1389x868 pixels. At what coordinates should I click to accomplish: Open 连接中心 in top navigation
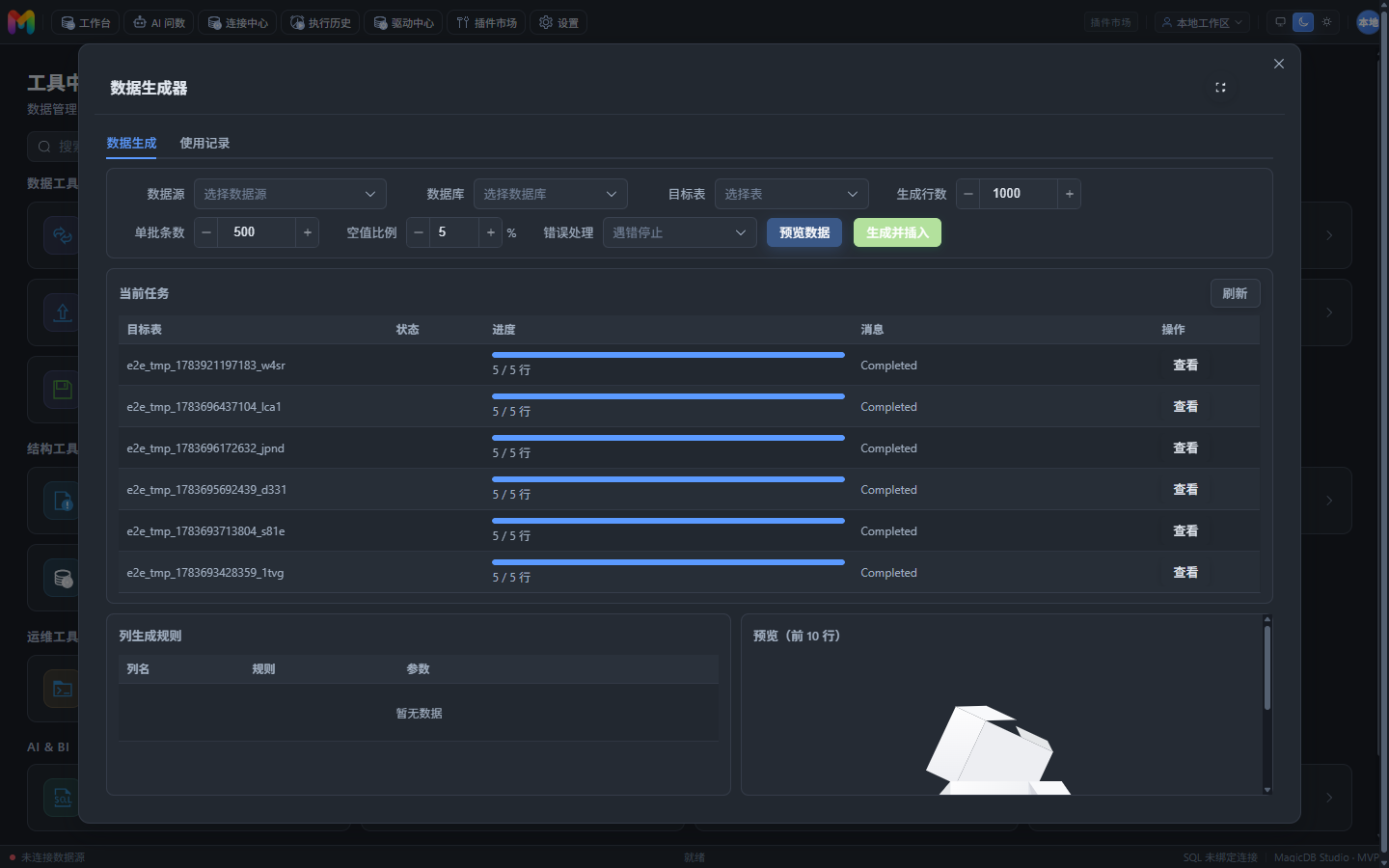coord(237,22)
